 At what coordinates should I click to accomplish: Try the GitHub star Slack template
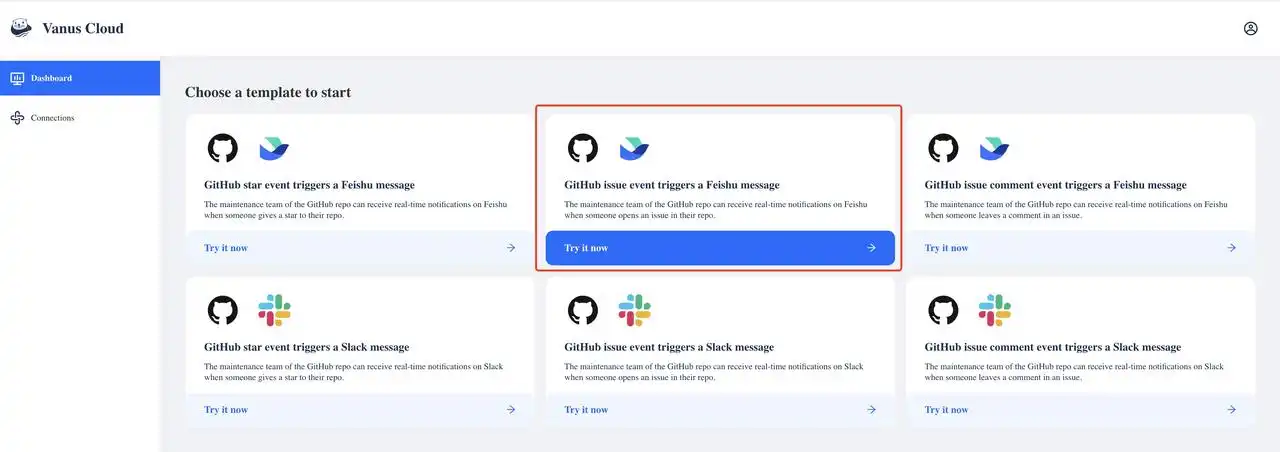pos(360,410)
